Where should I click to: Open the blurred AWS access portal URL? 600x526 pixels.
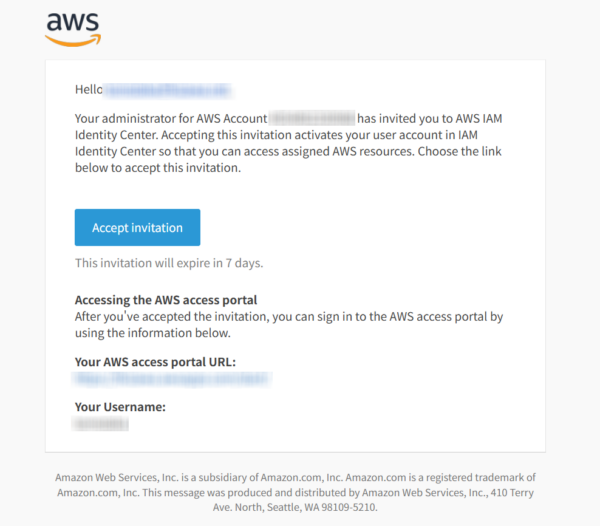172,379
